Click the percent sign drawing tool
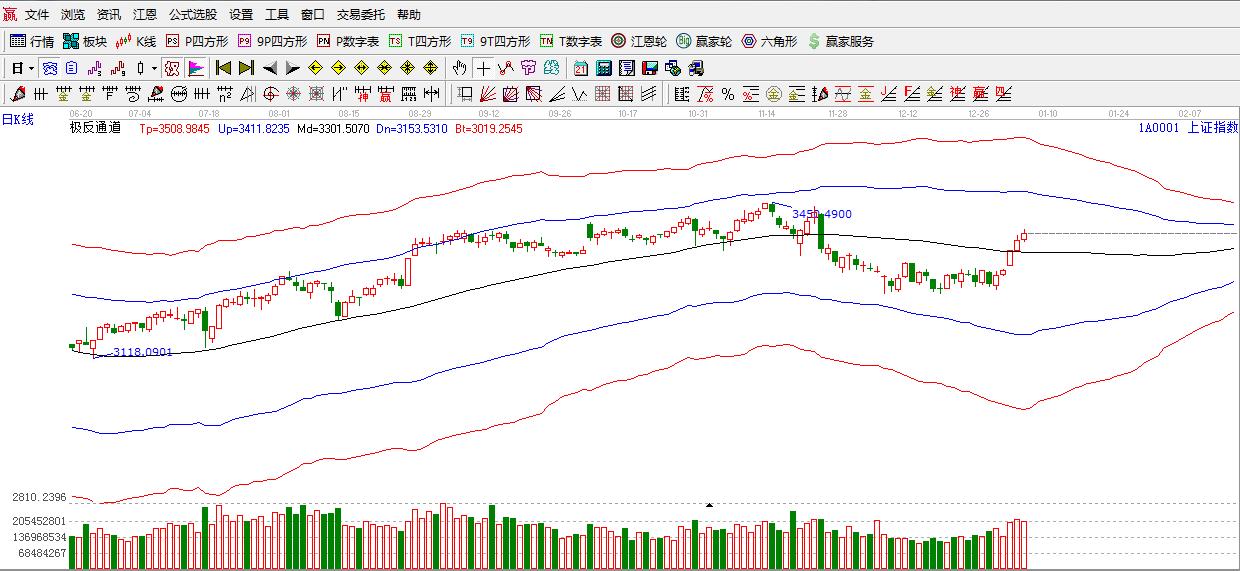1240x571 pixels. point(728,94)
